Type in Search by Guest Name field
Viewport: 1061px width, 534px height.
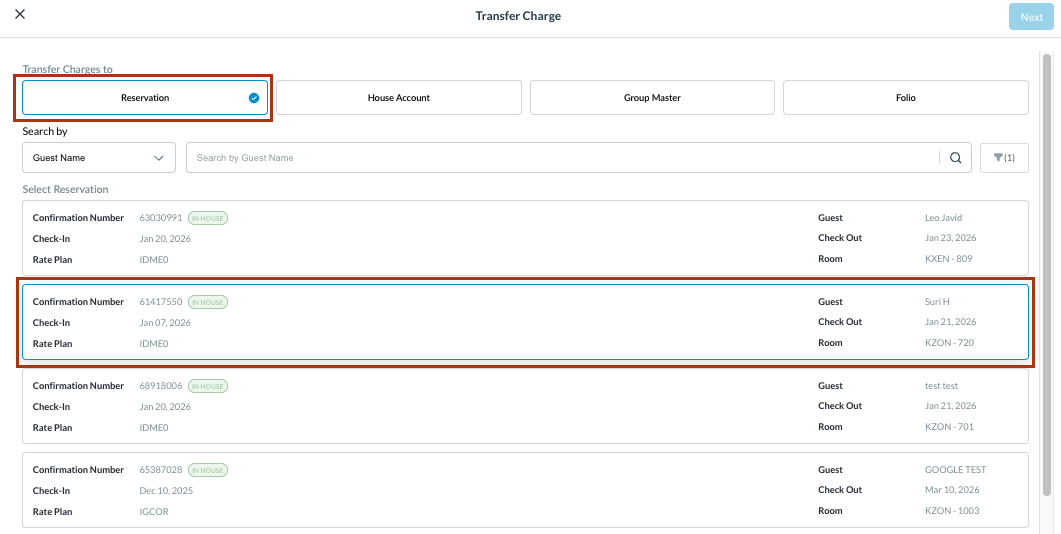click(560, 158)
